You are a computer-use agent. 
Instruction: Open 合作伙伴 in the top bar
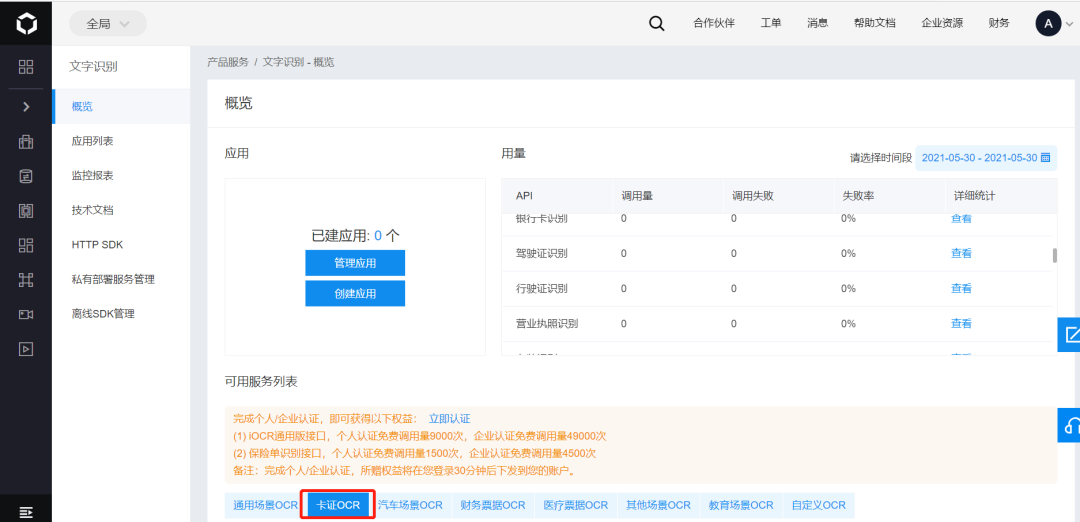tap(714, 23)
